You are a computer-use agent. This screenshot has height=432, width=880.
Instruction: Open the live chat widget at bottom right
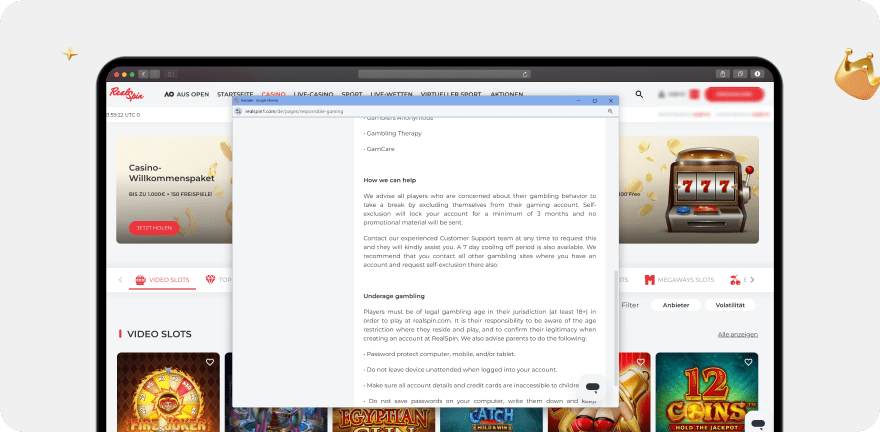(757, 423)
